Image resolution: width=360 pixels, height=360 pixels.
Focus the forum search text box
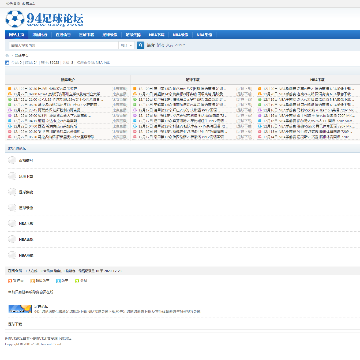[x=63, y=45]
